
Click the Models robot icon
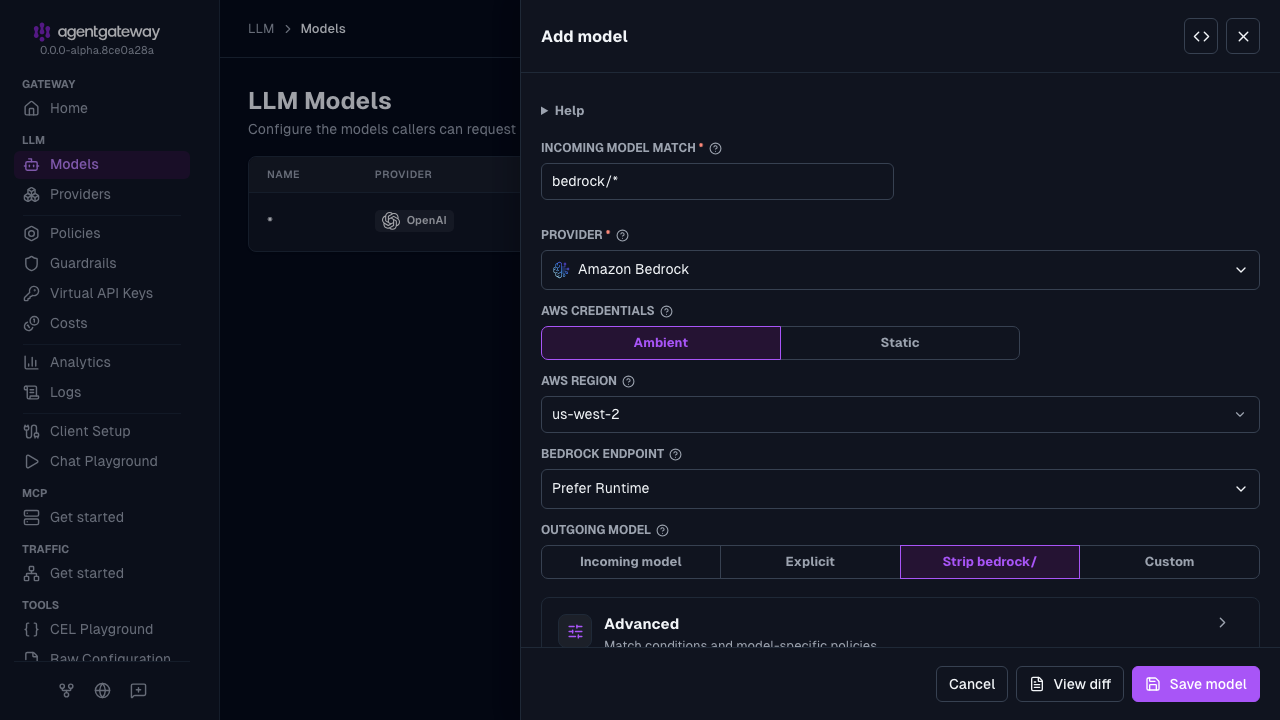pos(32,164)
